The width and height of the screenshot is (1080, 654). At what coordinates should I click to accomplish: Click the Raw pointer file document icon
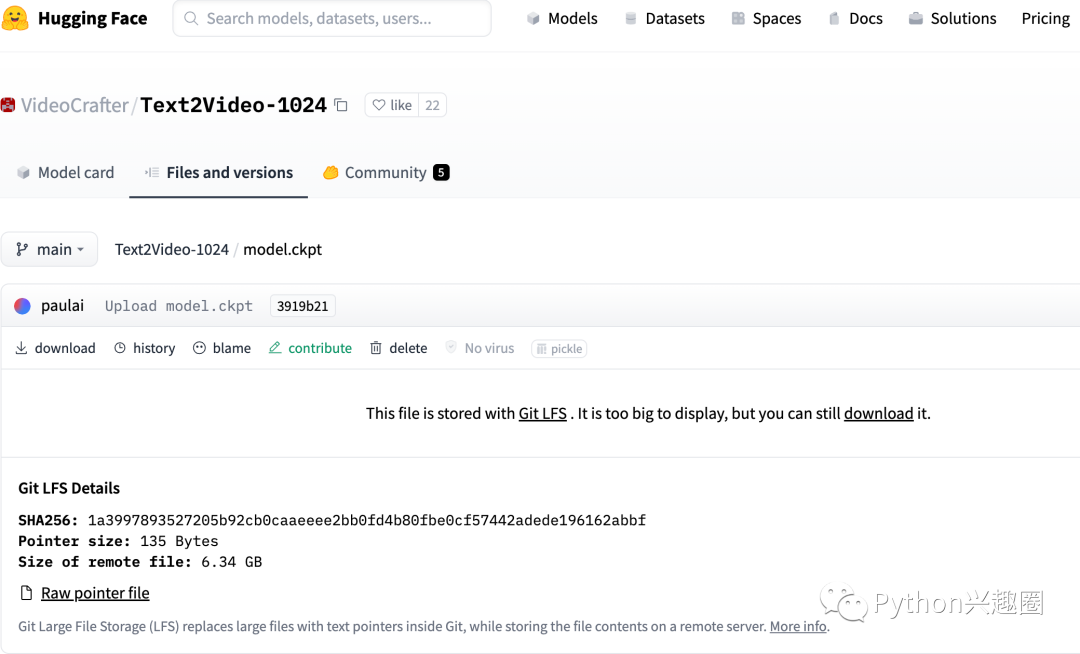[x=26, y=593]
